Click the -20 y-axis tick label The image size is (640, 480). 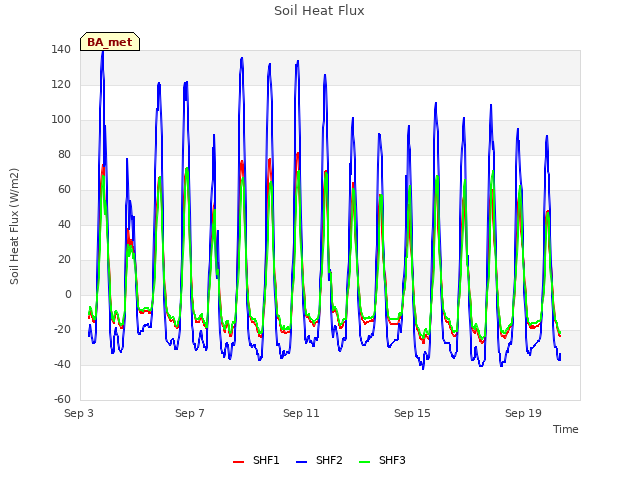click(62, 329)
